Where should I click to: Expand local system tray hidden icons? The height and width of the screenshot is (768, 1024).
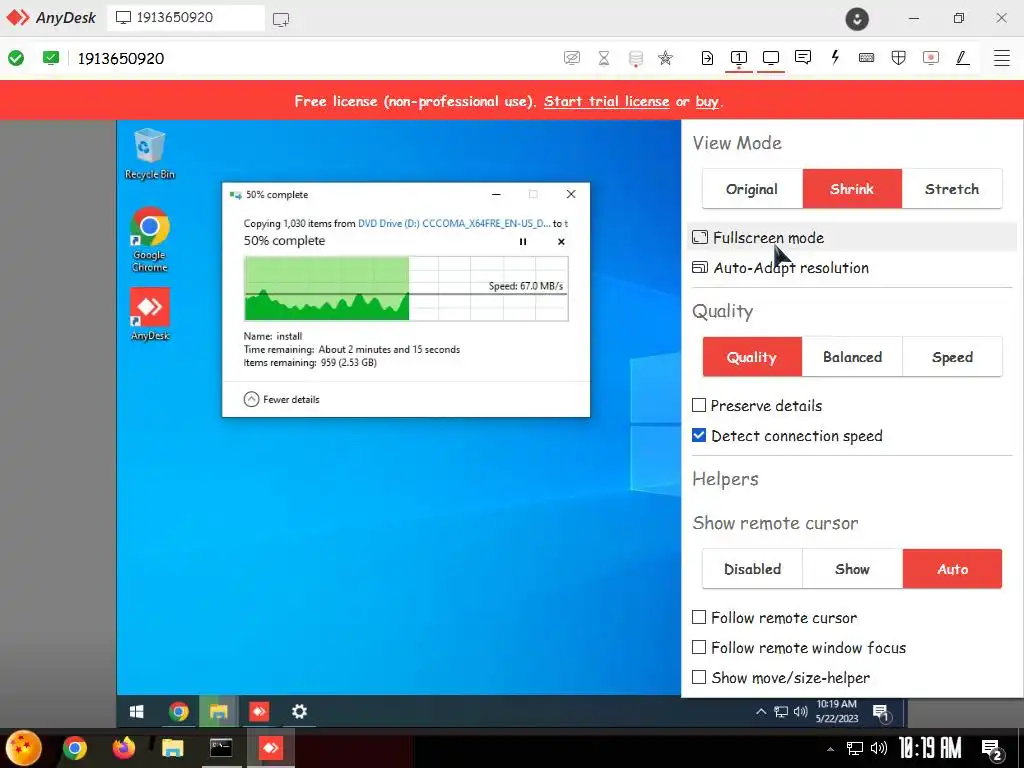pos(830,749)
